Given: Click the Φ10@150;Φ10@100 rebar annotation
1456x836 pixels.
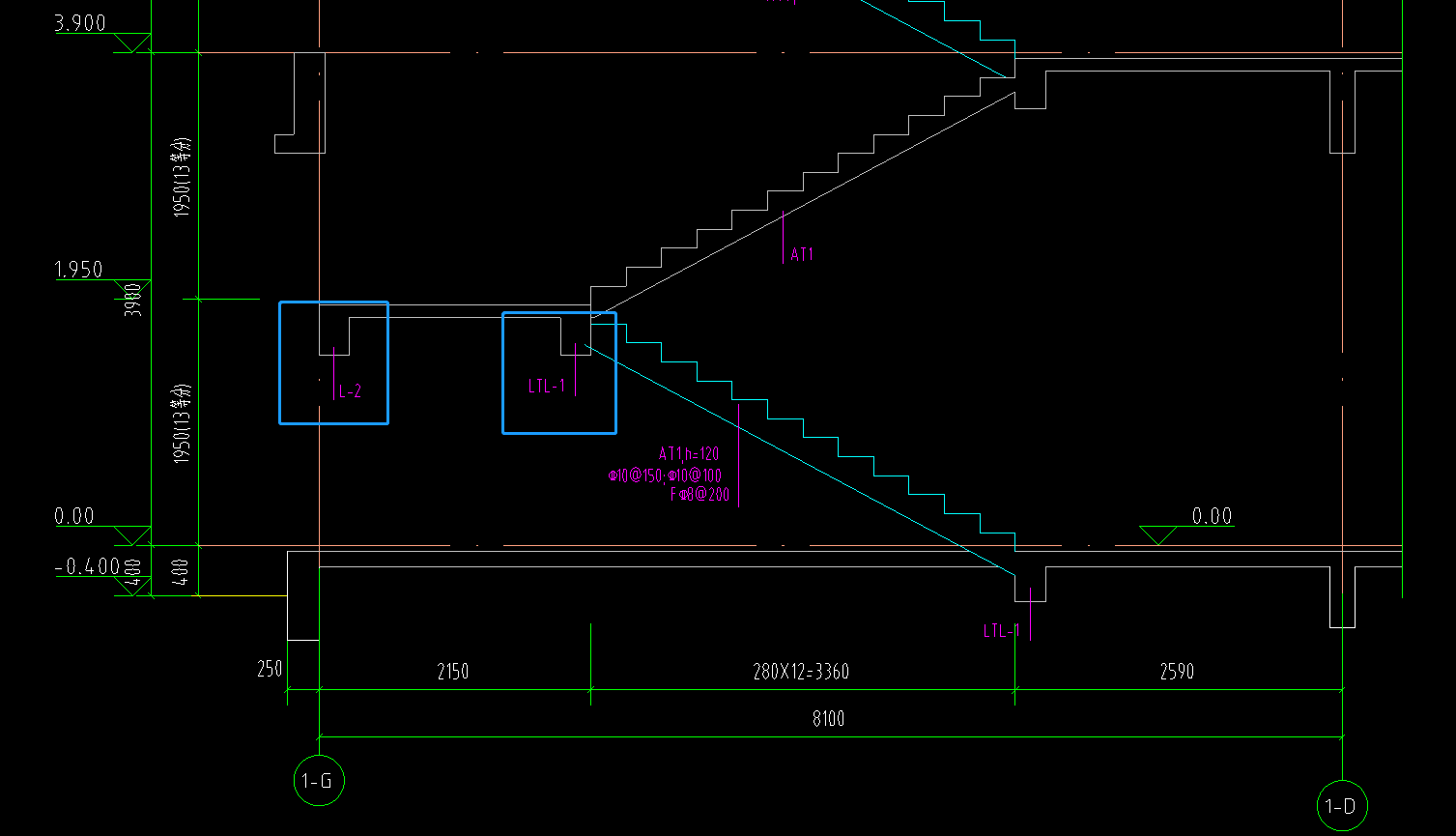Looking at the screenshot, I should pos(665,475).
